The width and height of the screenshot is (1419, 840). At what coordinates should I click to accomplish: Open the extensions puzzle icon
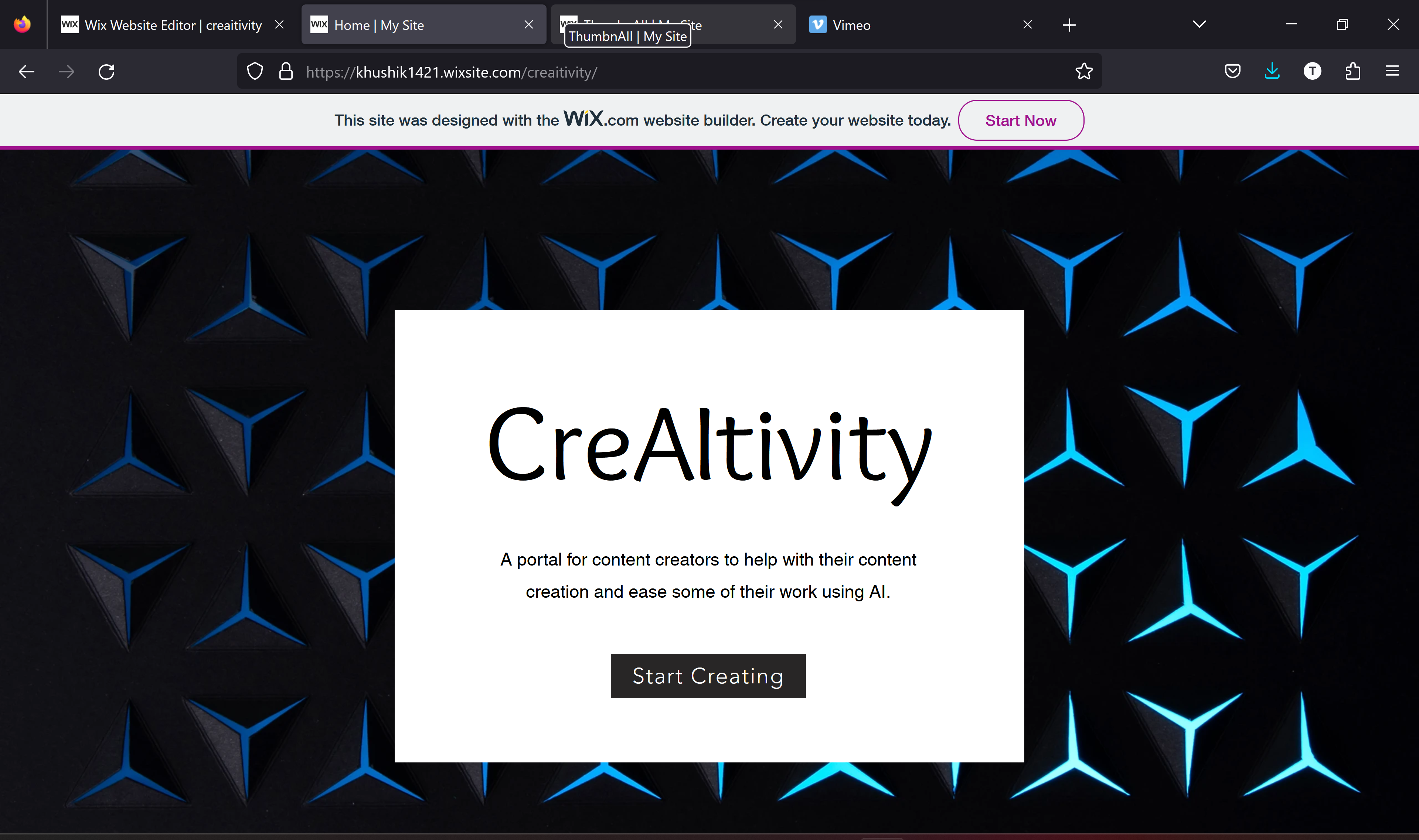tap(1352, 71)
